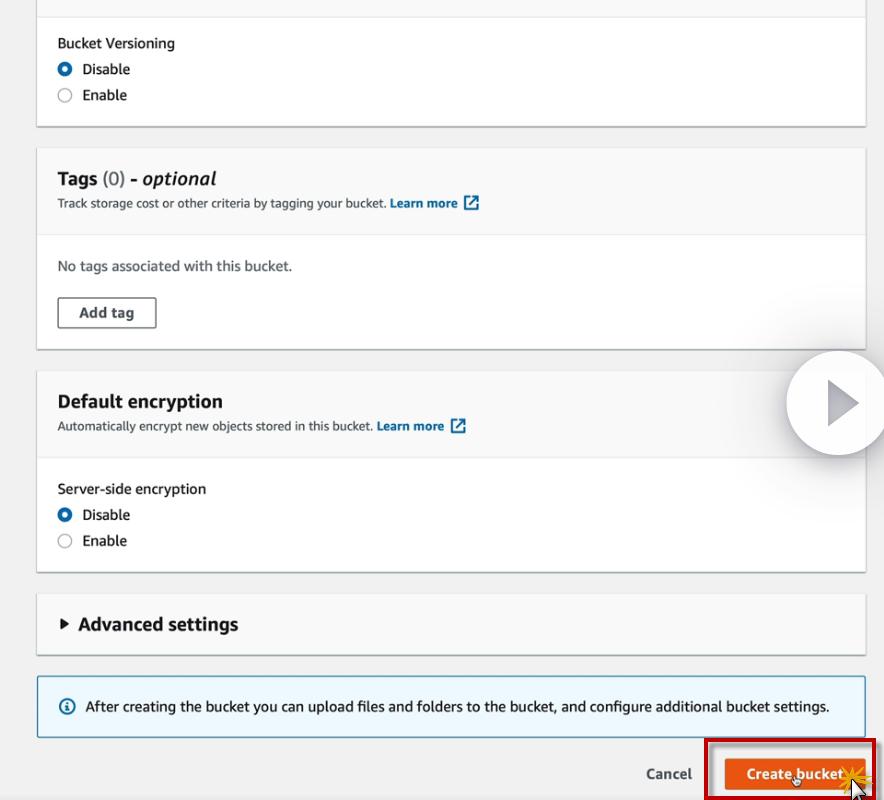Click the info icon in the blue notice box
Image resolution: width=884 pixels, height=800 pixels.
(x=67, y=707)
